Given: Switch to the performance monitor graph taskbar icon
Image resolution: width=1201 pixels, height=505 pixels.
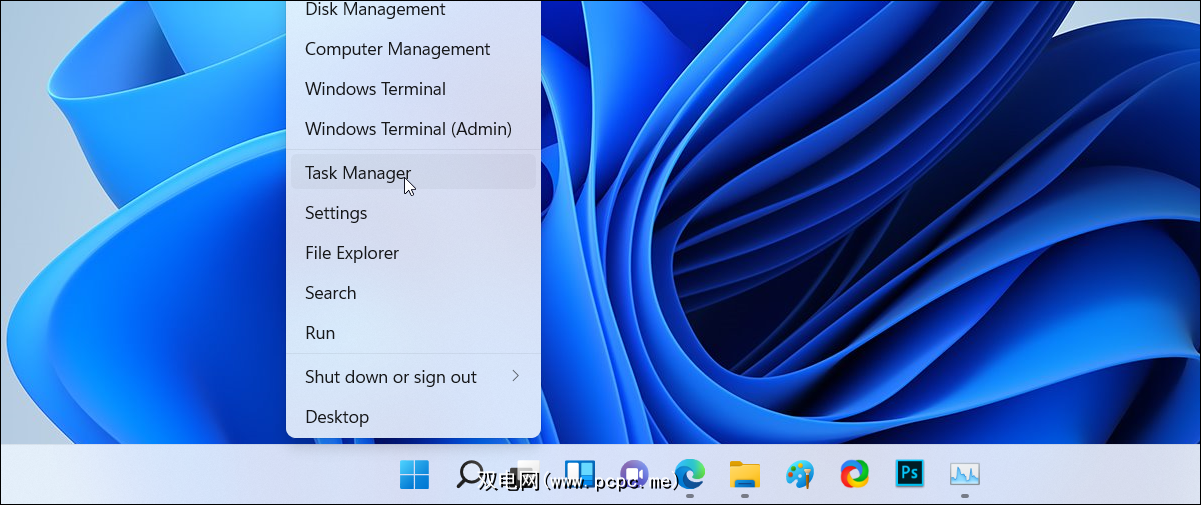Looking at the screenshot, I should click(x=964, y=474).
